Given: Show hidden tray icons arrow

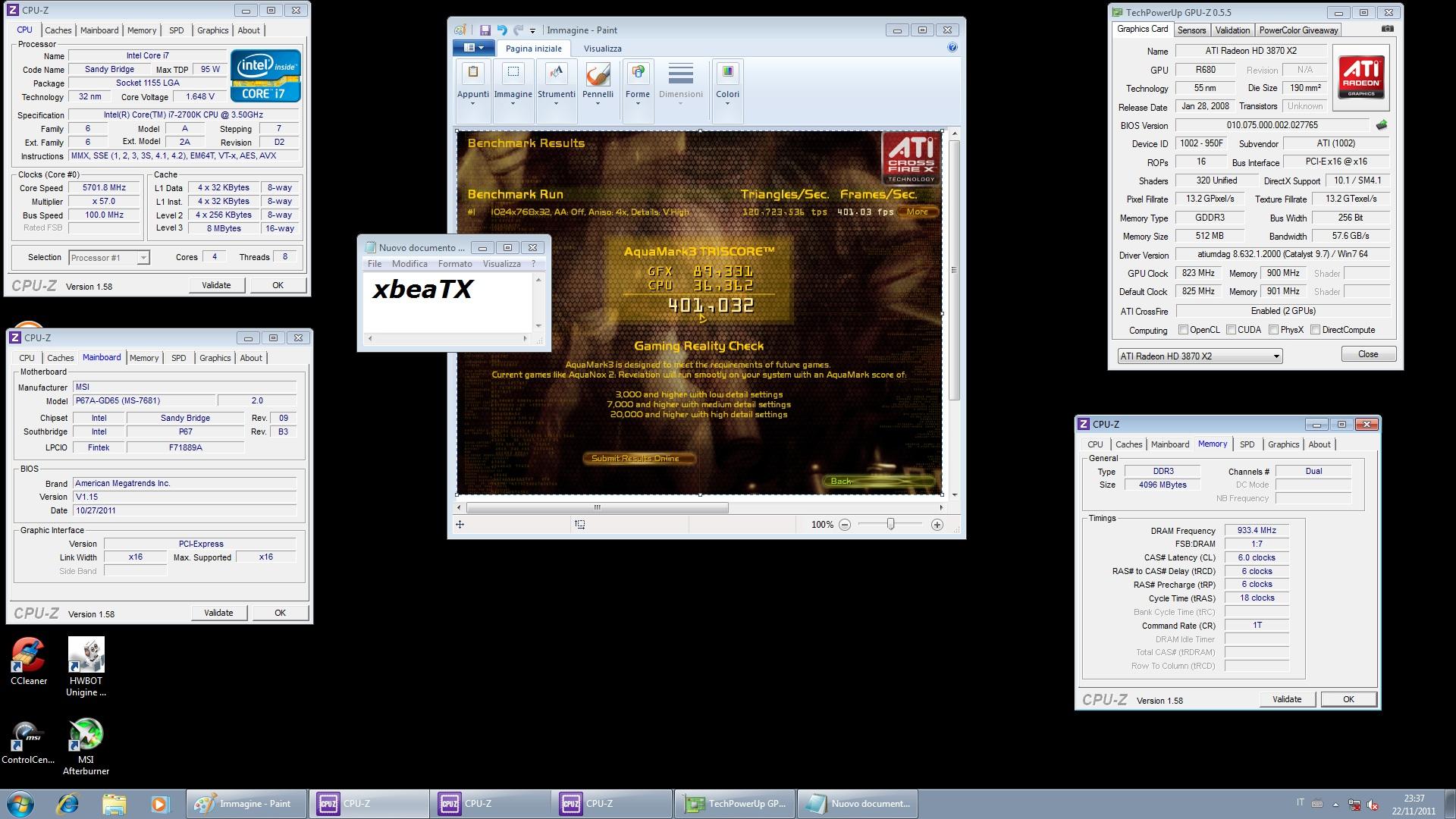Looking at the screenshot, I should 1335,805.
